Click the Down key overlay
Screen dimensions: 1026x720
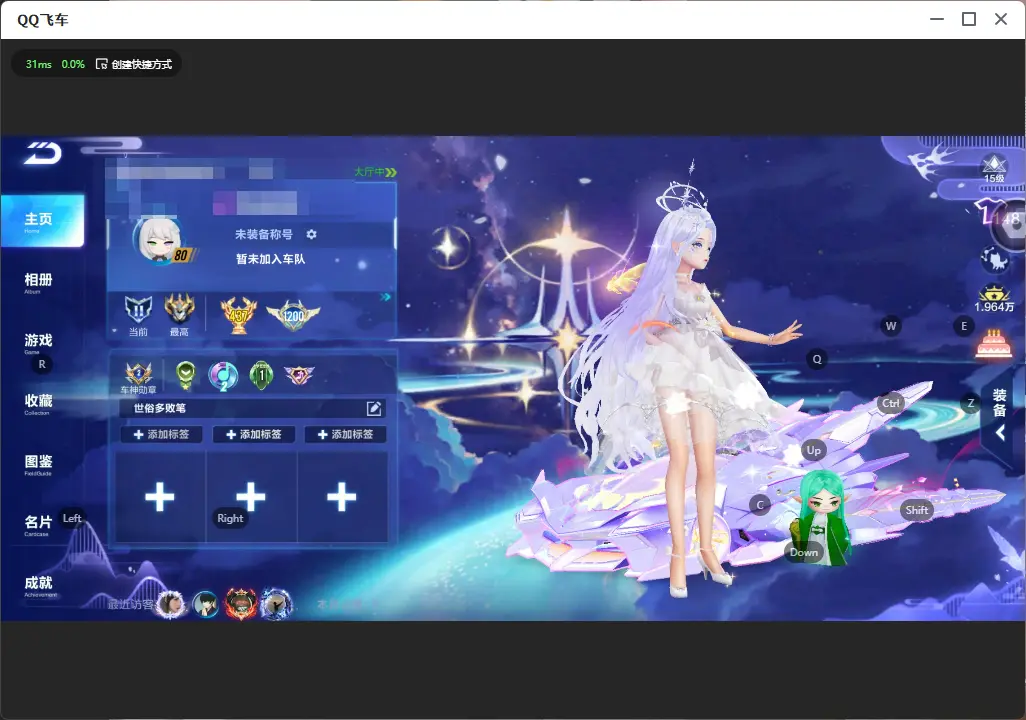804,552
